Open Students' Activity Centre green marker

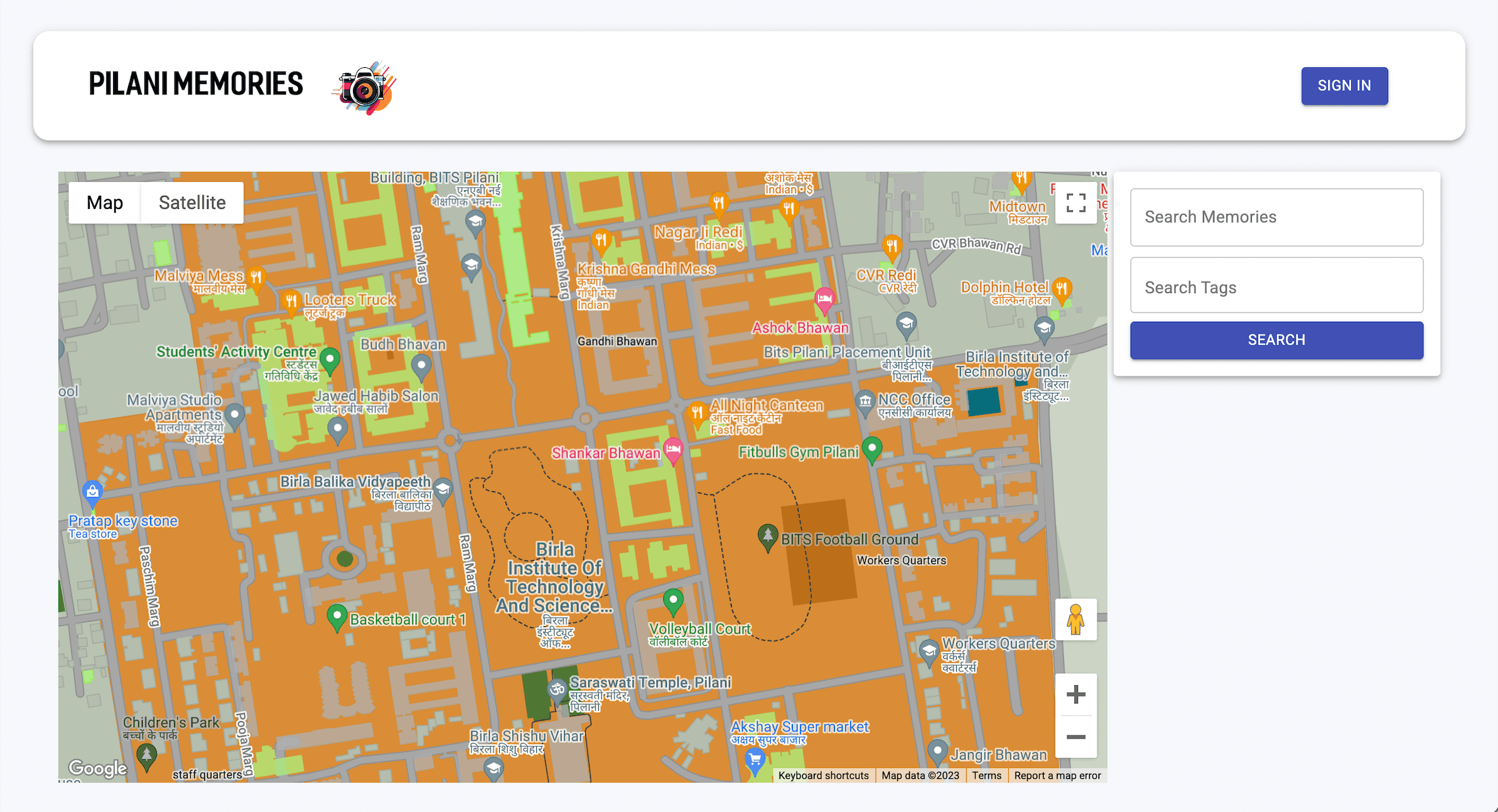pos(330,362)
